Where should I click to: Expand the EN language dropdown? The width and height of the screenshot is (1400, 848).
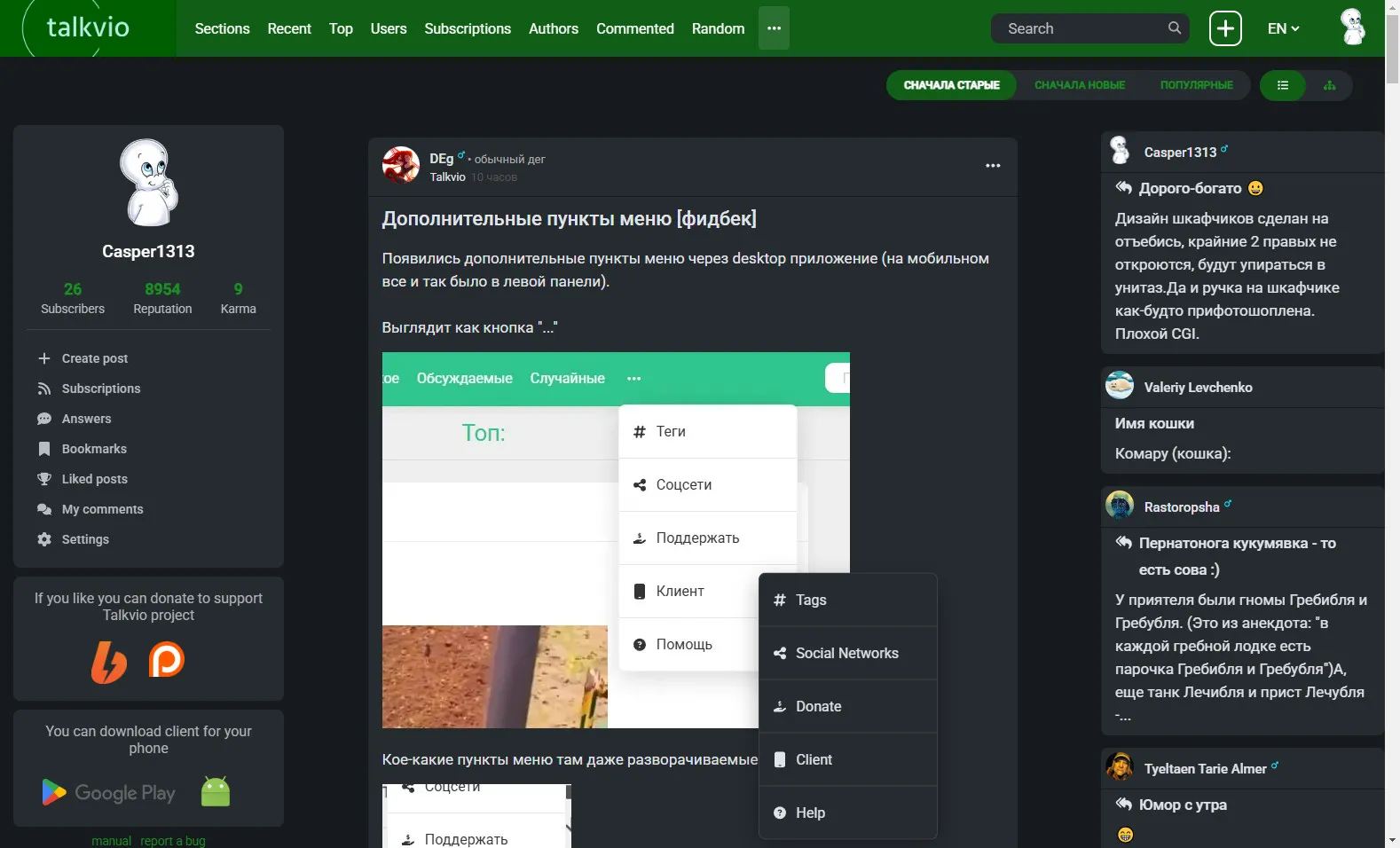pos(1283,28)
